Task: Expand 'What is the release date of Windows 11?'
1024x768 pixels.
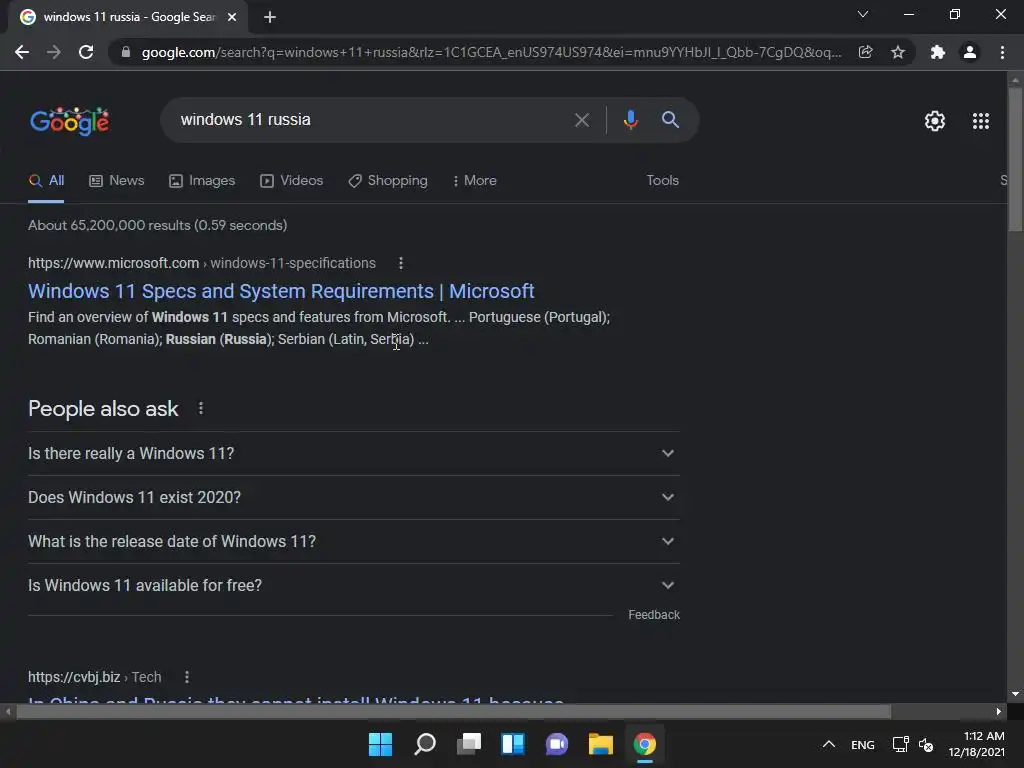Action: click(x=353, y=541)
